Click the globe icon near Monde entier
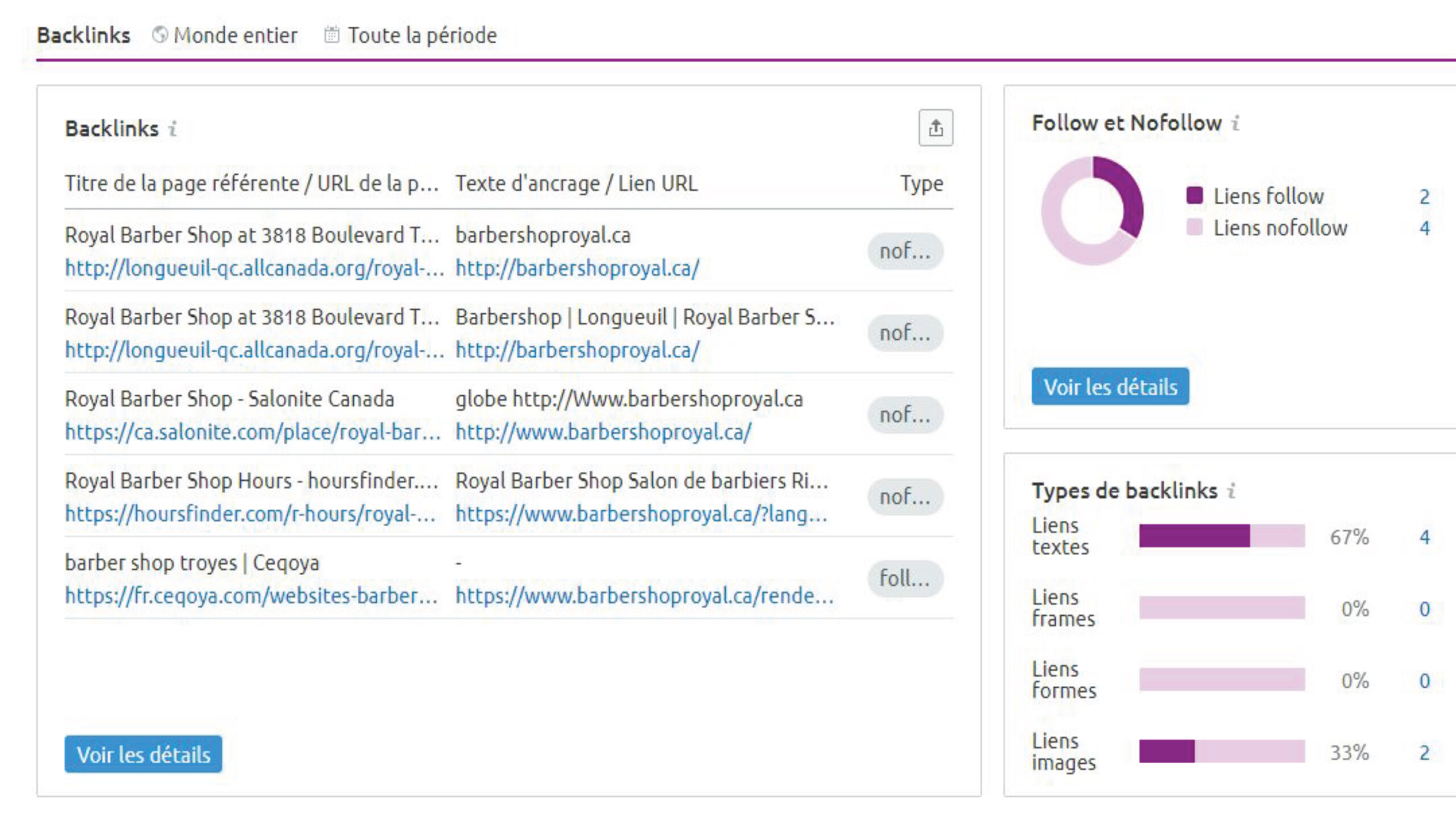The image size is (1456, 819). [160, 35]
